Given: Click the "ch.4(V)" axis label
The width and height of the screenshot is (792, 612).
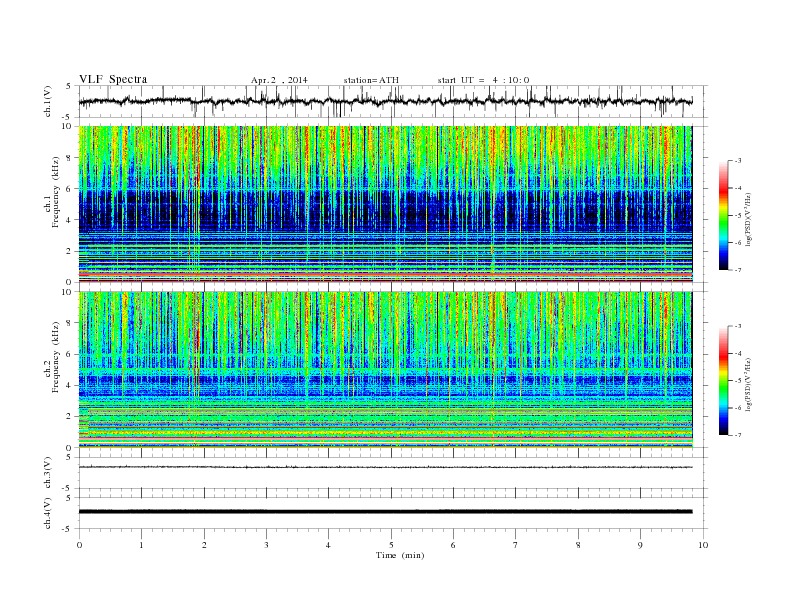Looking at the screenshot, I should [48, 513].
